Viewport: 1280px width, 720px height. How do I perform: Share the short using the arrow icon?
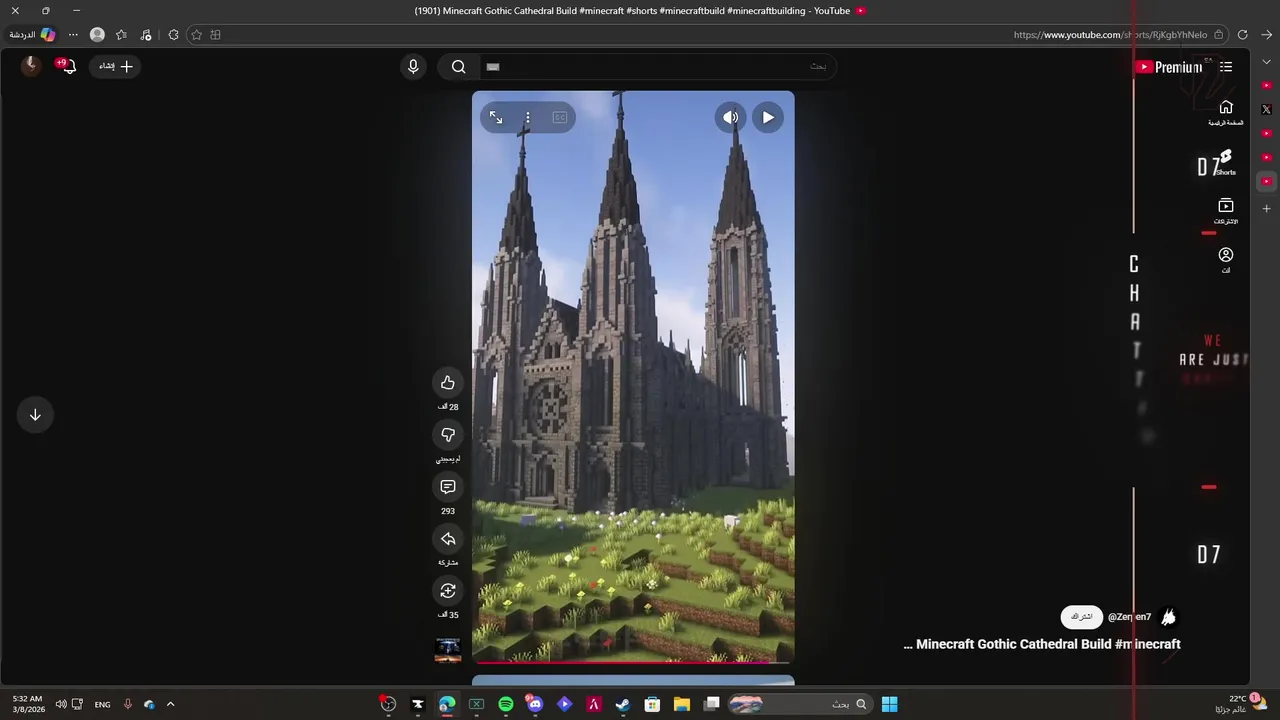447,539
